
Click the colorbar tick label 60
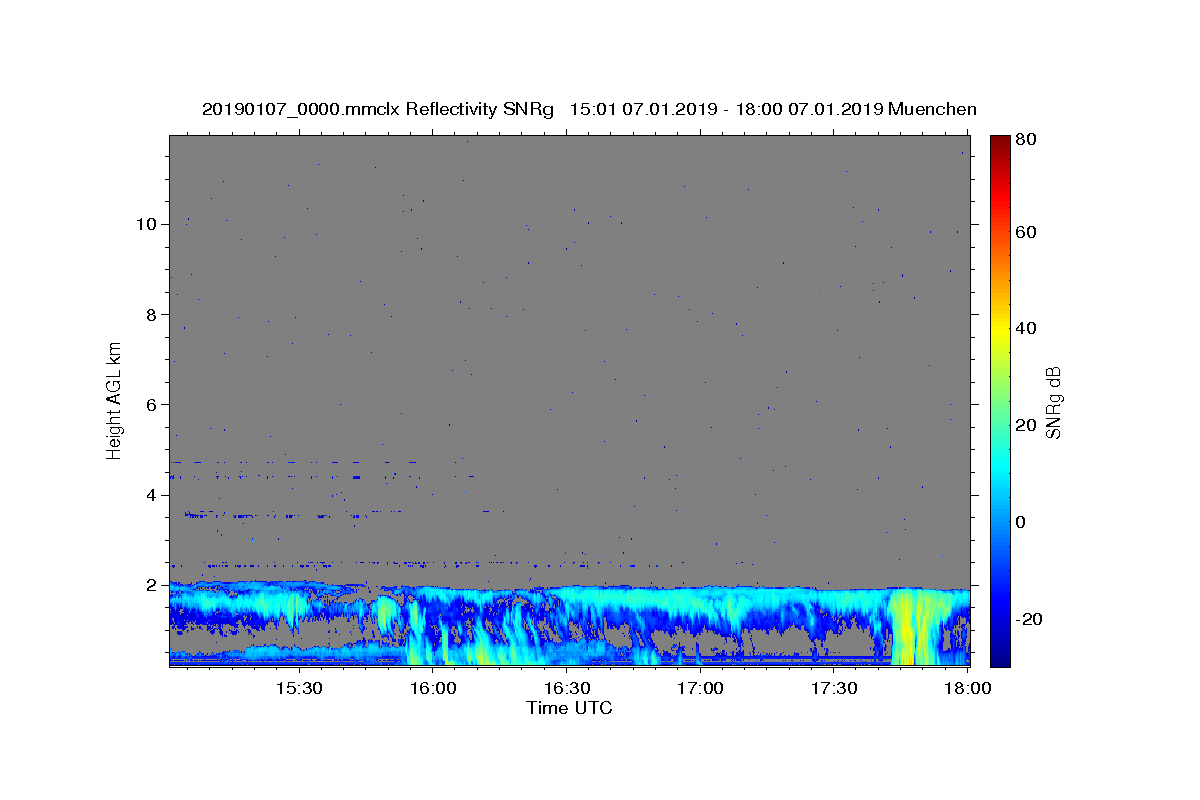click(x=1026, y=232)
